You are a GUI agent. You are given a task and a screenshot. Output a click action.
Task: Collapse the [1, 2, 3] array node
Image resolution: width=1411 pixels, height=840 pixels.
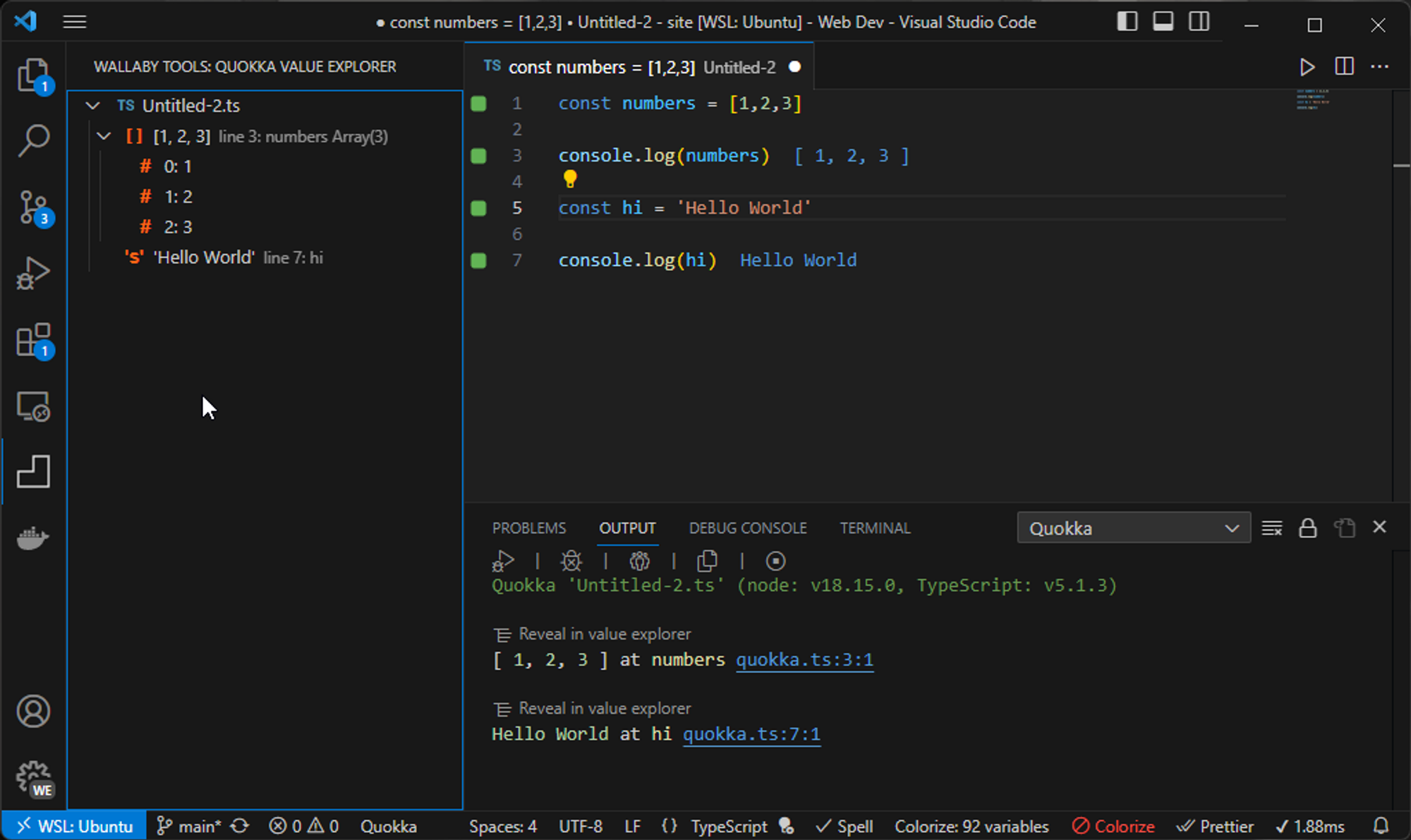point(104,136)
